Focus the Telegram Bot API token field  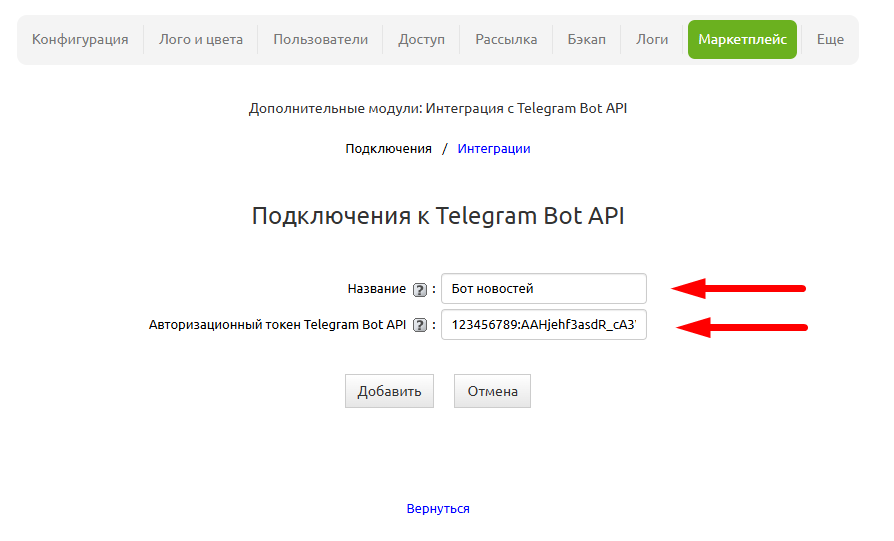544,324
